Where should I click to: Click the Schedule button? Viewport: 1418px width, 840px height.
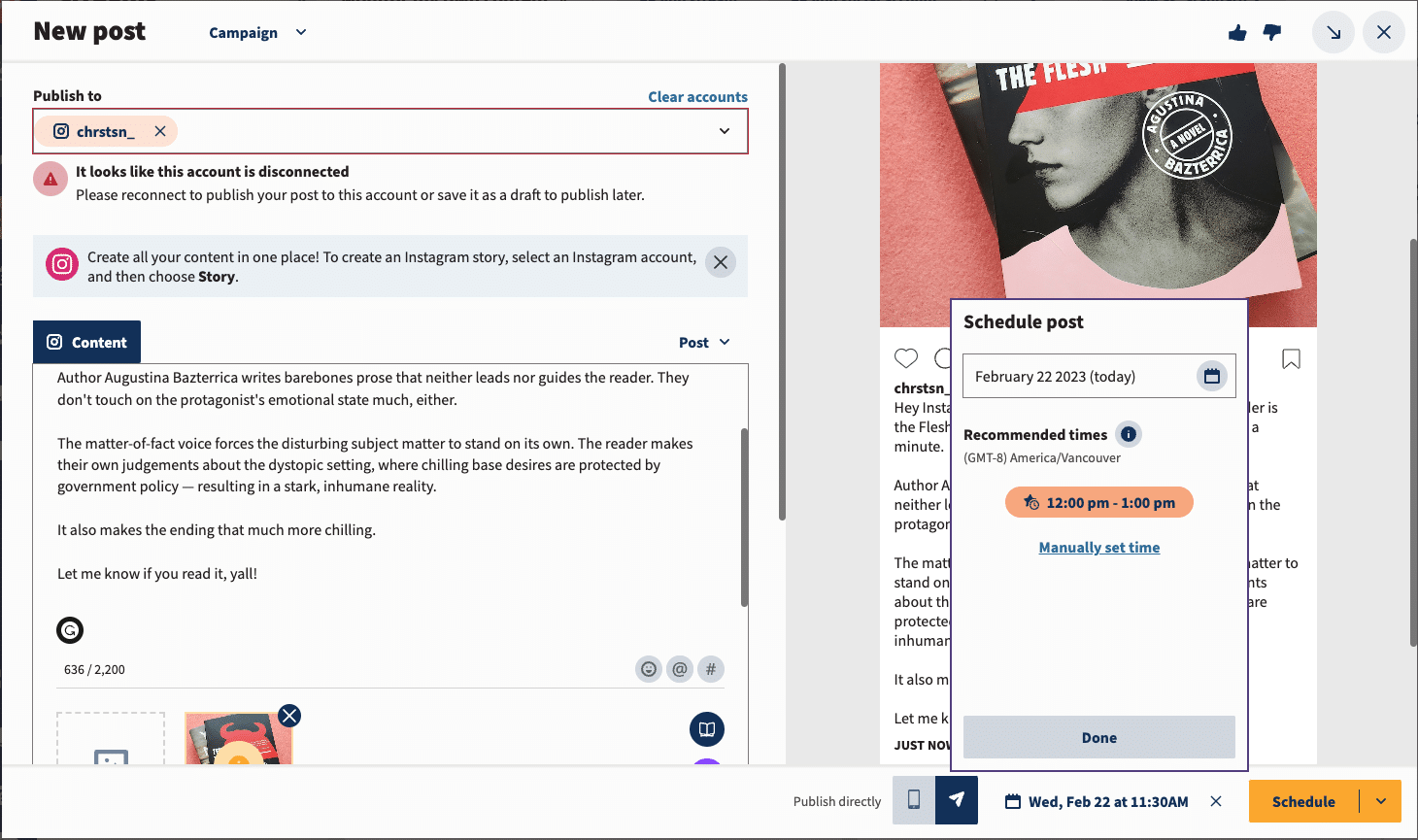point(1303,801)
